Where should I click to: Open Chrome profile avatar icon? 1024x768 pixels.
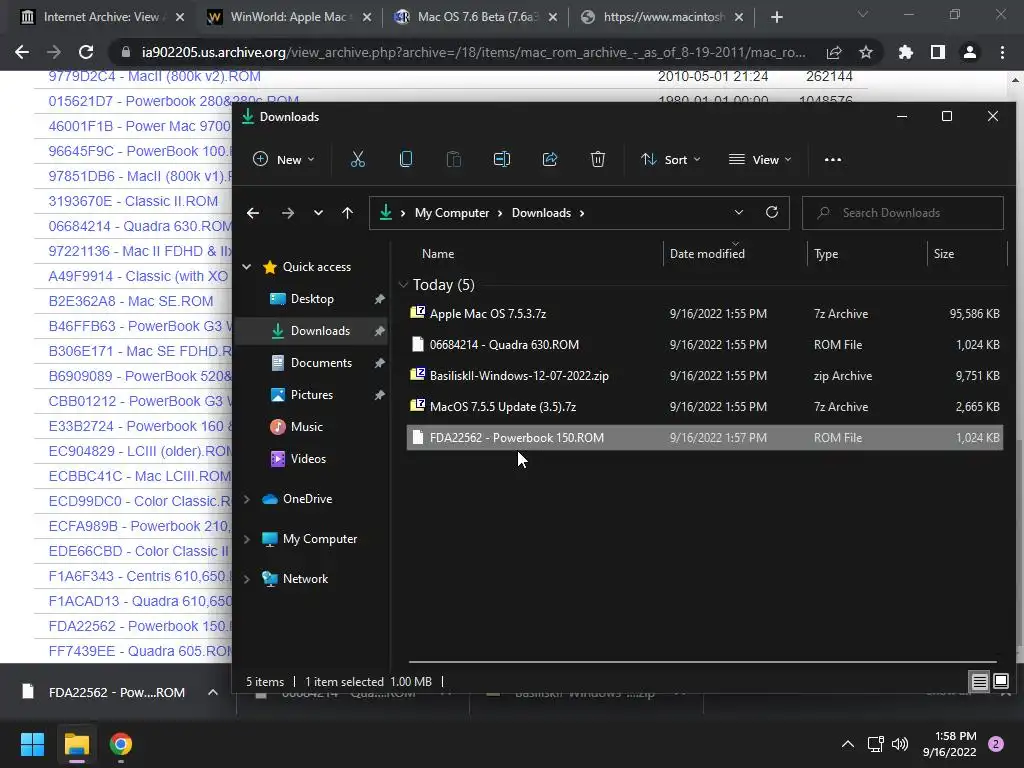point(970,52)
